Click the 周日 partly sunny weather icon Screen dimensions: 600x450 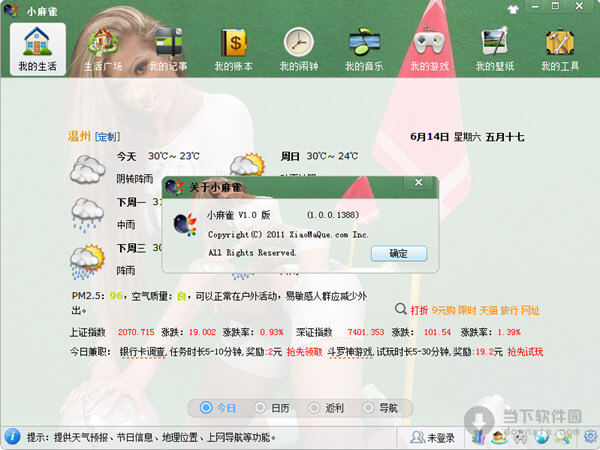[247, 165]
